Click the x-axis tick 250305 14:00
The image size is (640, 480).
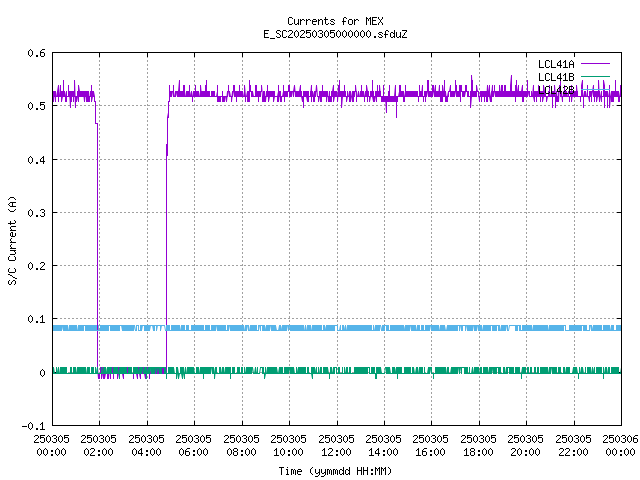pos(384,445)
